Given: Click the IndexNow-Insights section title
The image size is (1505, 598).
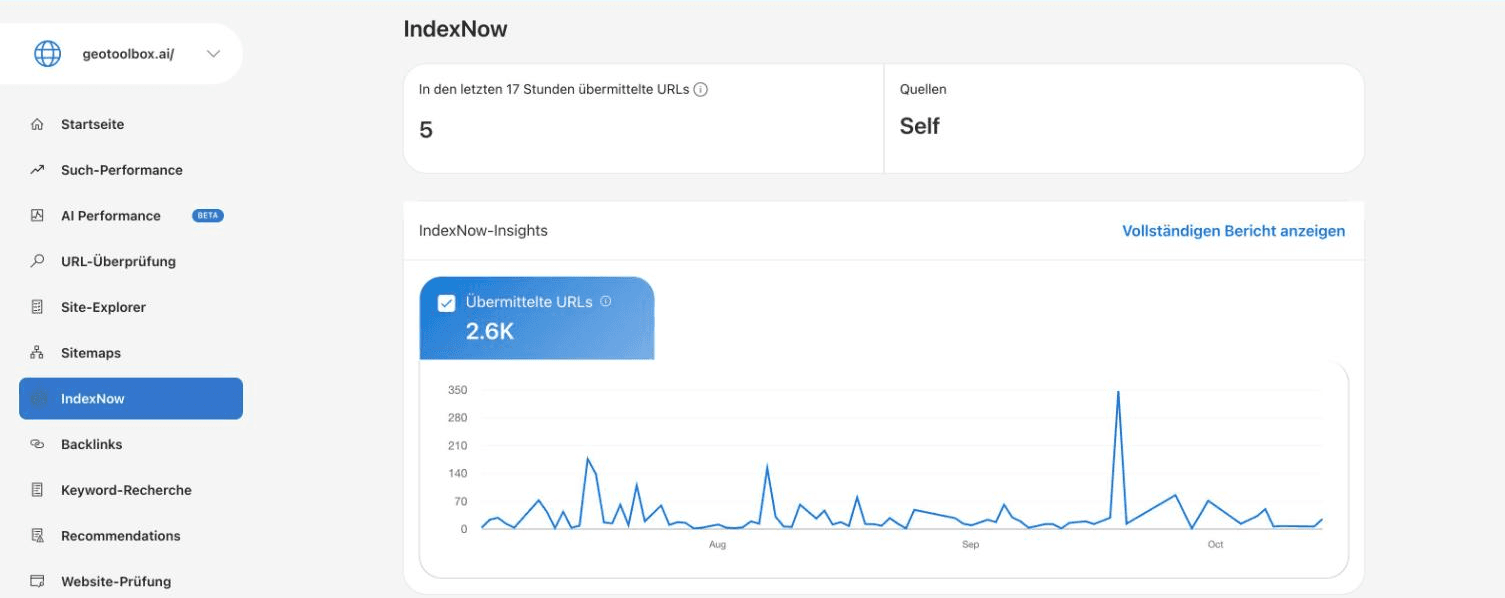Looking at the screenshot, I should (x=483, y=231).
